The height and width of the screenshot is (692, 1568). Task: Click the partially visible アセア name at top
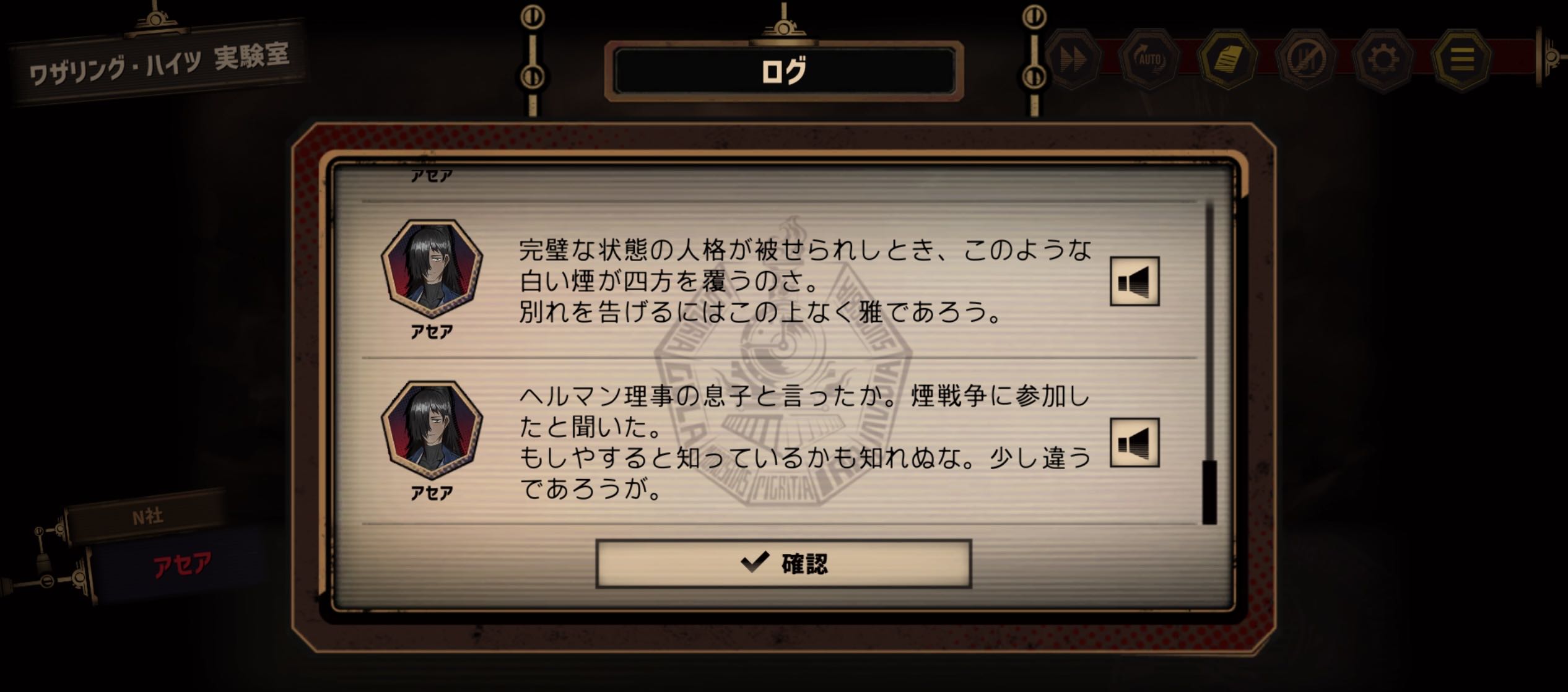432,176
